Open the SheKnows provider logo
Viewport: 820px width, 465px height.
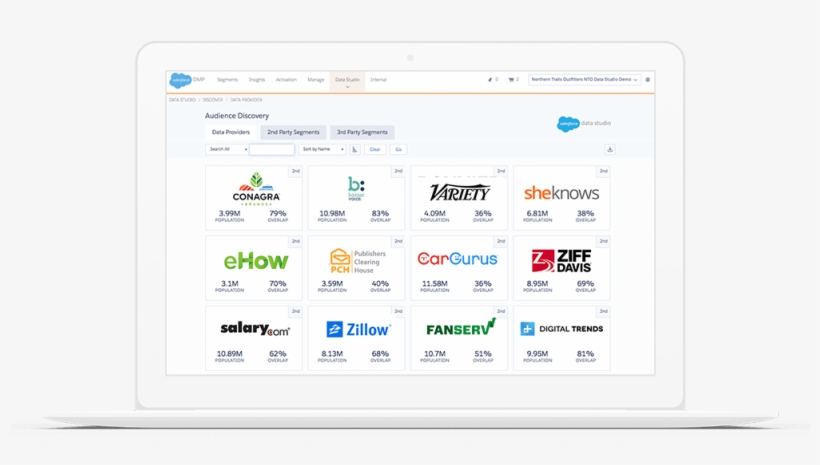[562, 193]
